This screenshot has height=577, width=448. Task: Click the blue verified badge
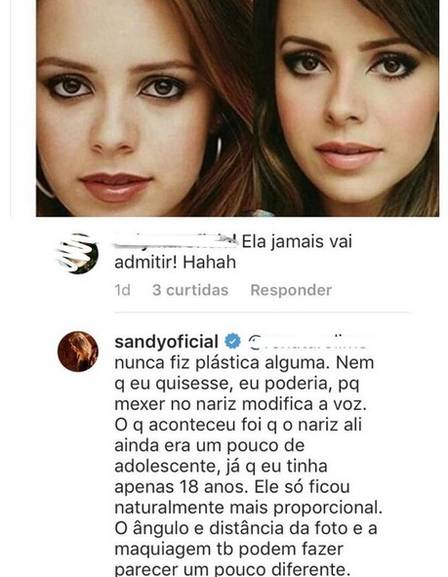(233, 341)
